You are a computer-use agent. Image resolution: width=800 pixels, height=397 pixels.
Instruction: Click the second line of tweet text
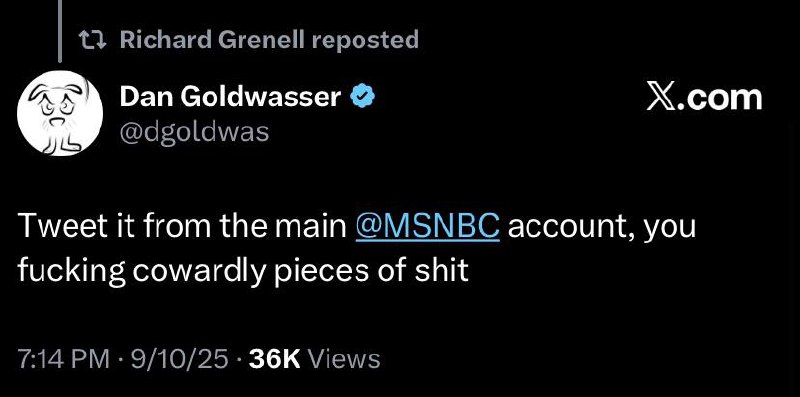(x=243, y=271)
